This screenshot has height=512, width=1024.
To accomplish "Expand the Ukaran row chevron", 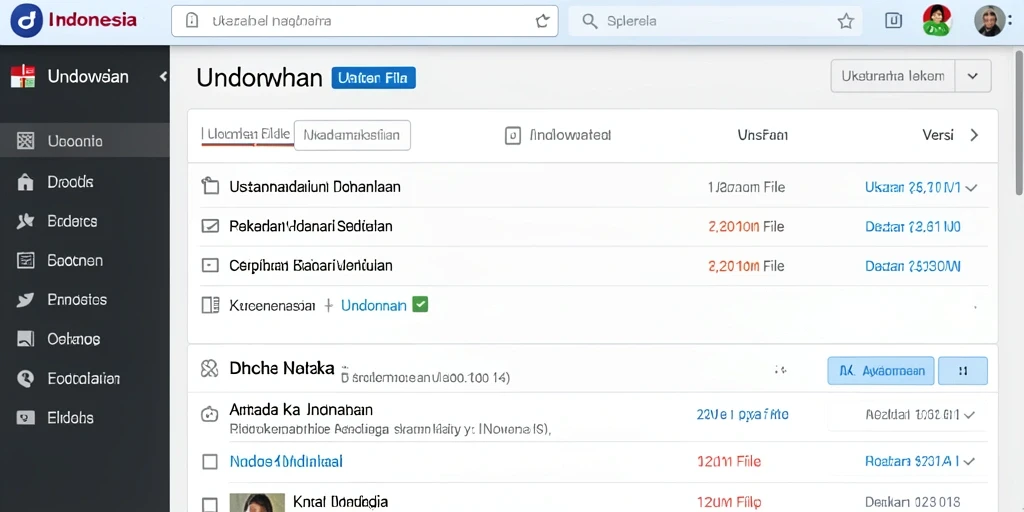I will point(971,188).
